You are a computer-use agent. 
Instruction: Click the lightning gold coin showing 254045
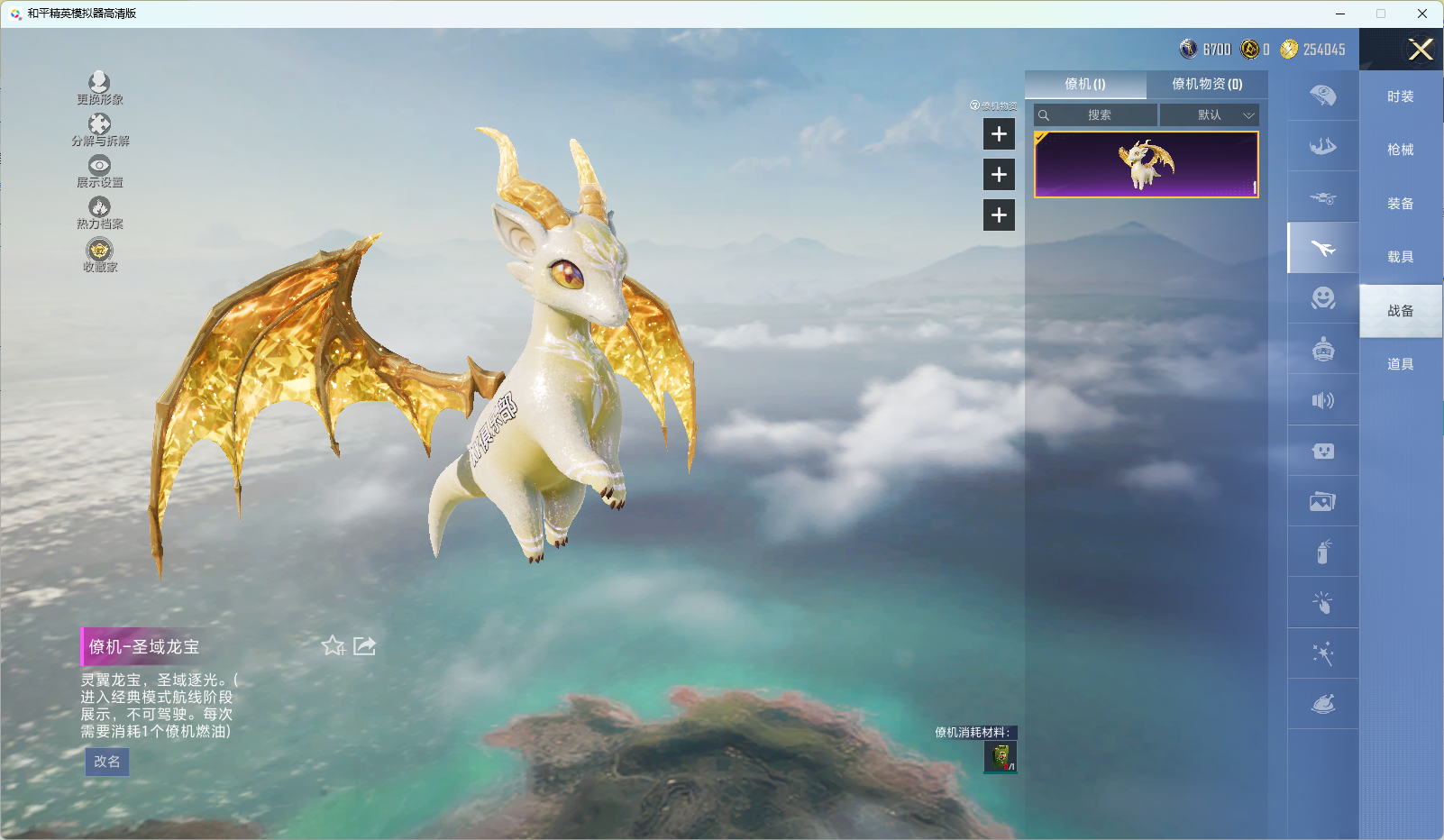pyautogui.click(x=1290, y=49)
